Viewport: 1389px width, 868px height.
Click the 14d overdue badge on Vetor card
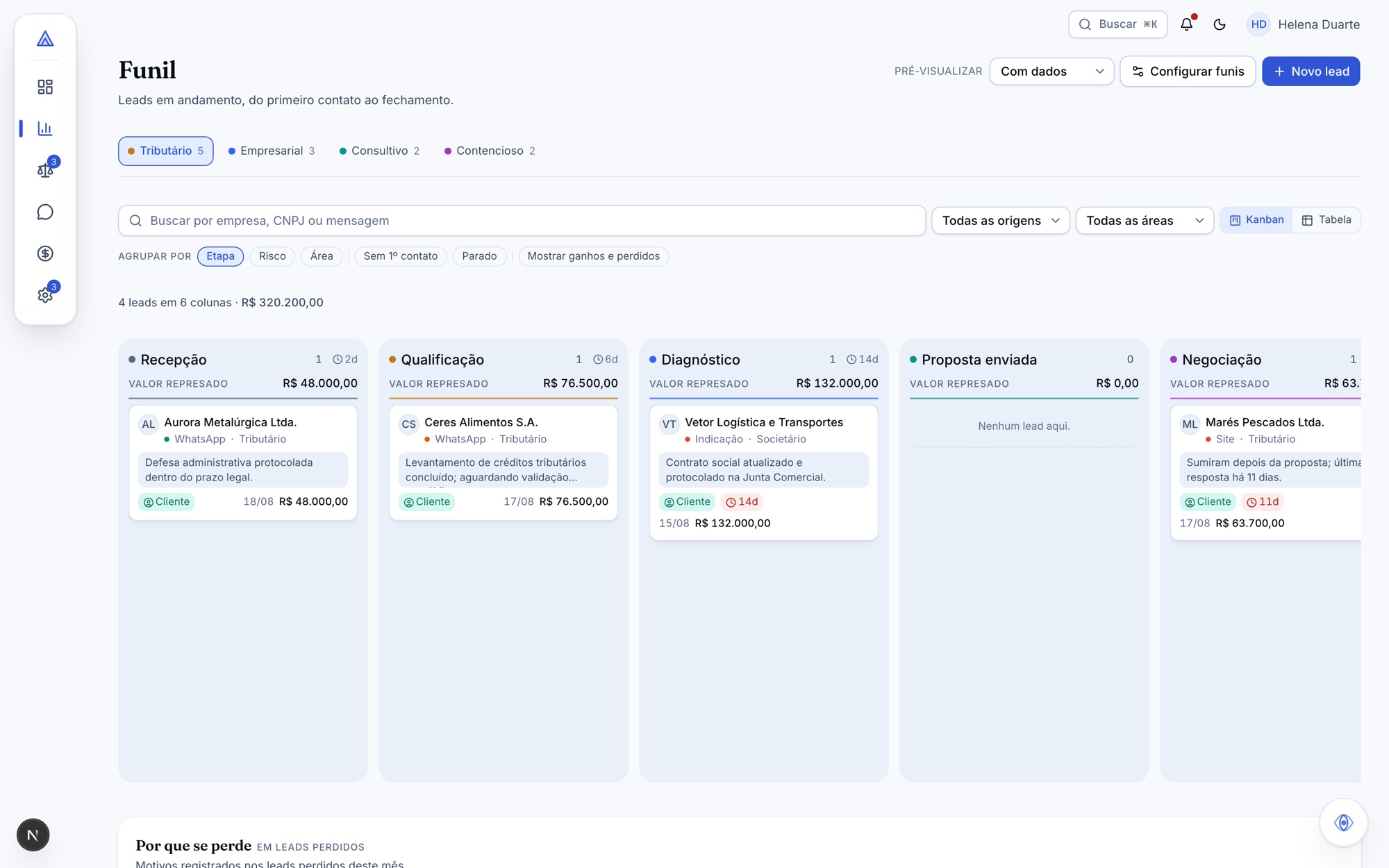tap(742, 502)
